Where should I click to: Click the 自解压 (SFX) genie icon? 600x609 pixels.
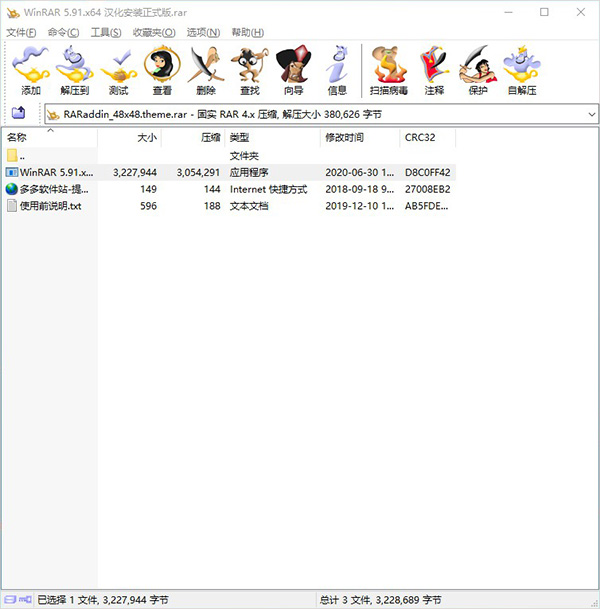click(x=522, y=64)
